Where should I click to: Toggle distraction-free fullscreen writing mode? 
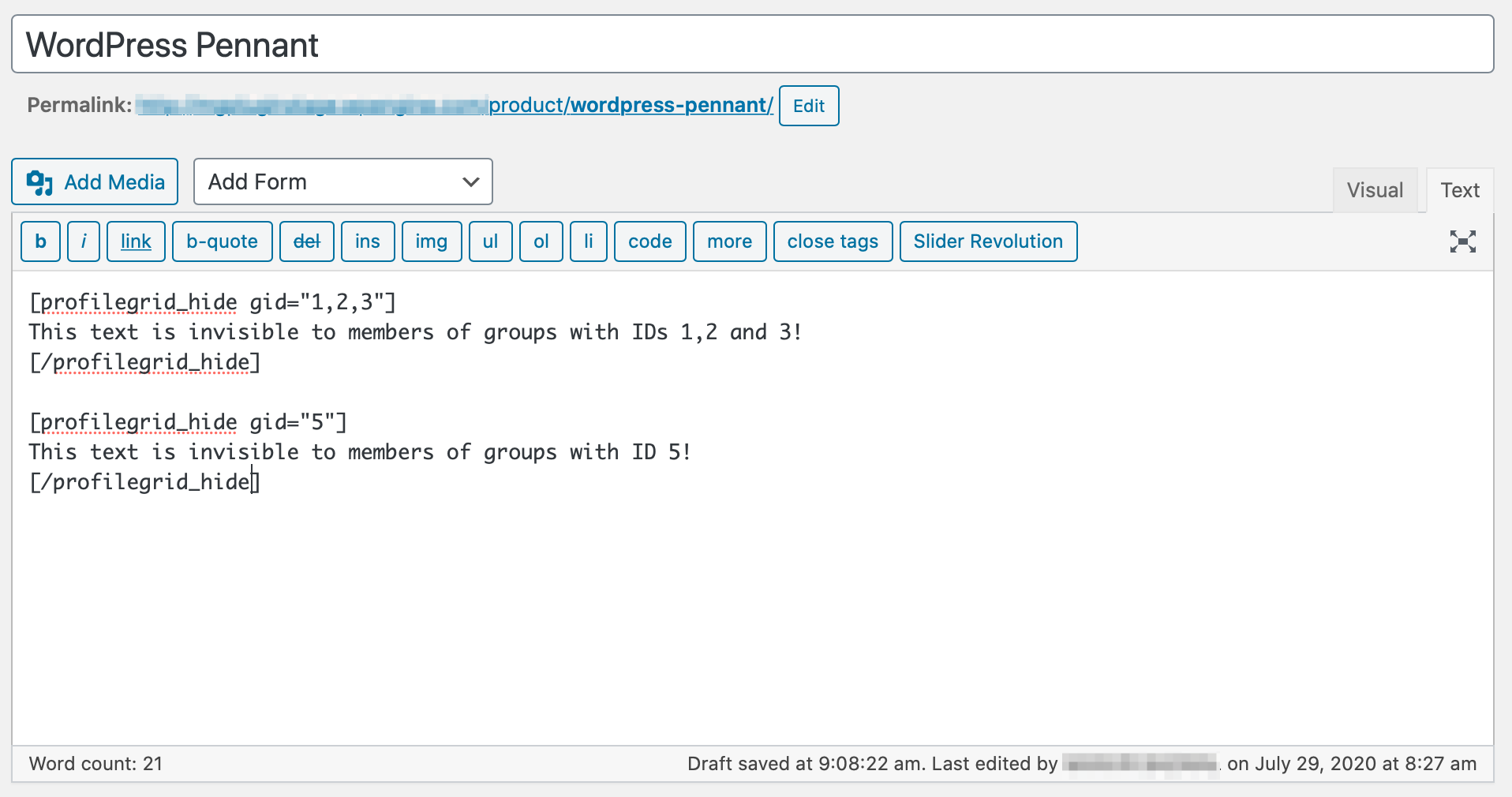pos(1462,241)
